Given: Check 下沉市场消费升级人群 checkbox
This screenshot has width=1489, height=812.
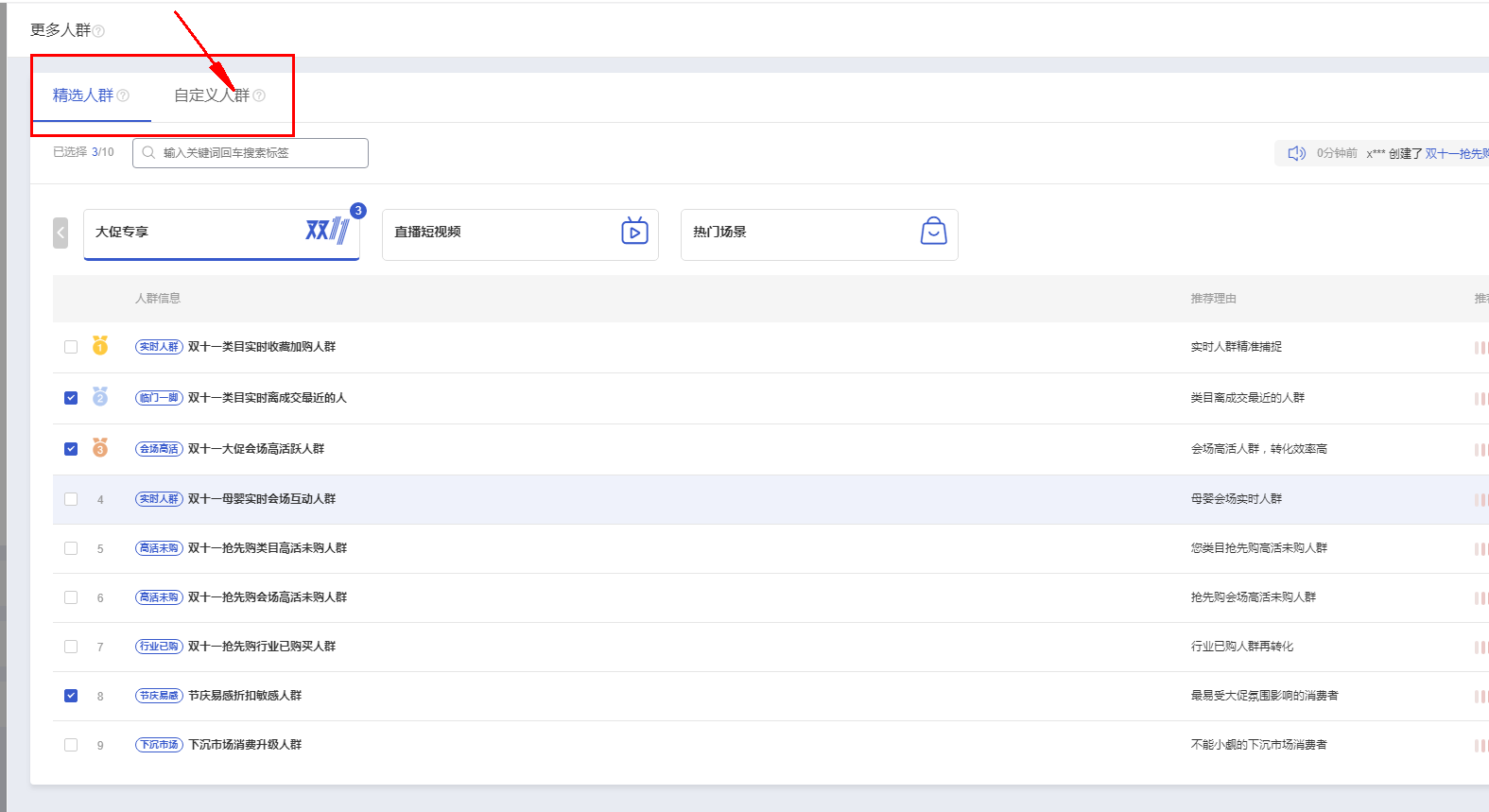Looking at the screenshot, I should pos(71,745).
